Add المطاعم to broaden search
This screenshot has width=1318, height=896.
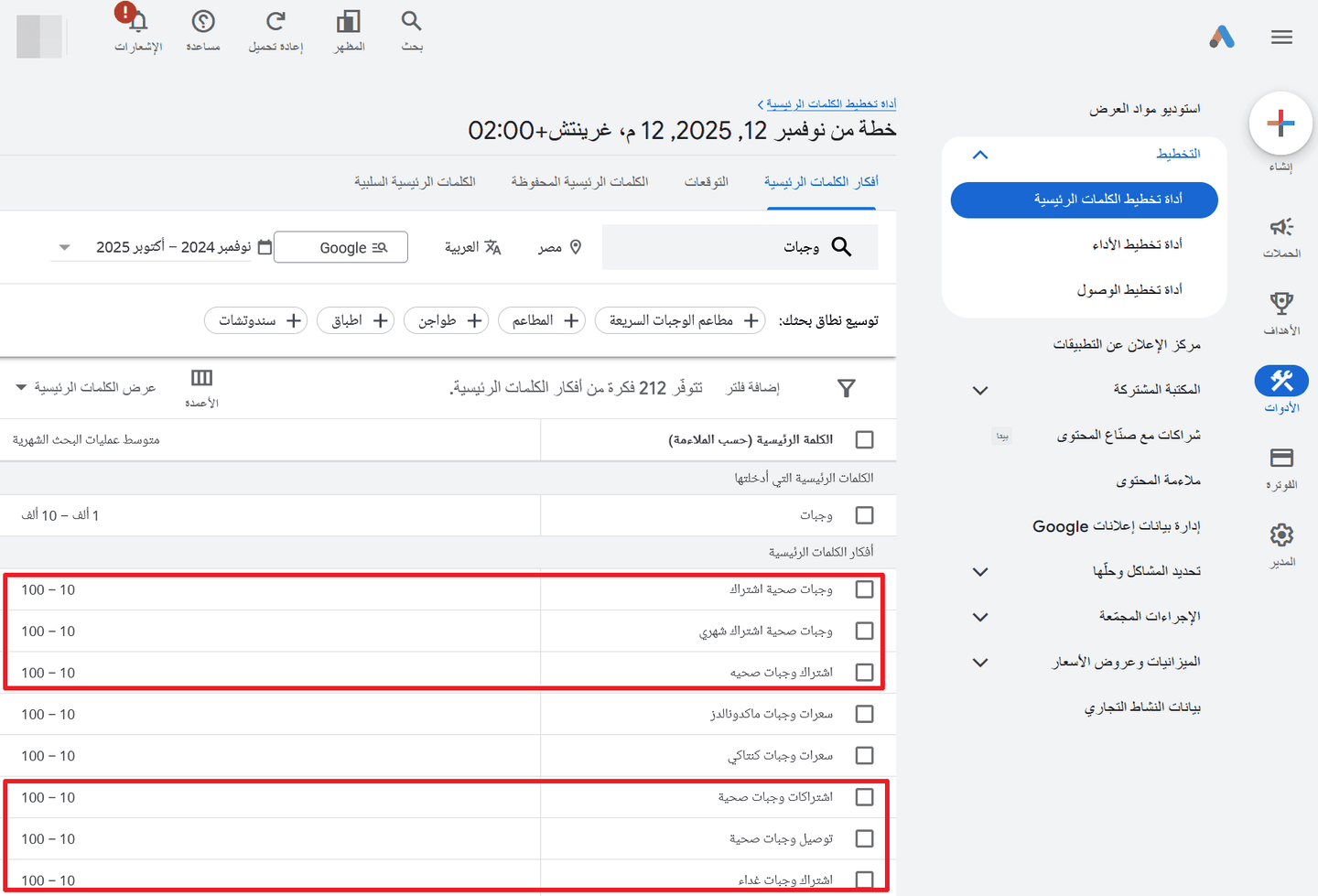pyautogui.click(x=542, y=320)
